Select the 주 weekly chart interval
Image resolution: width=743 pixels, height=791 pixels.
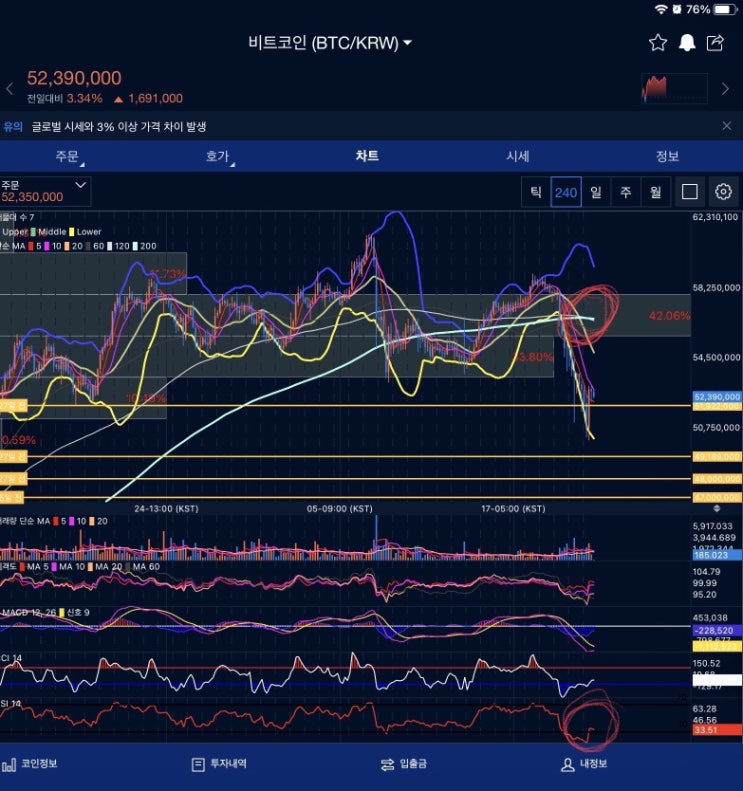[x=625, y=192]
